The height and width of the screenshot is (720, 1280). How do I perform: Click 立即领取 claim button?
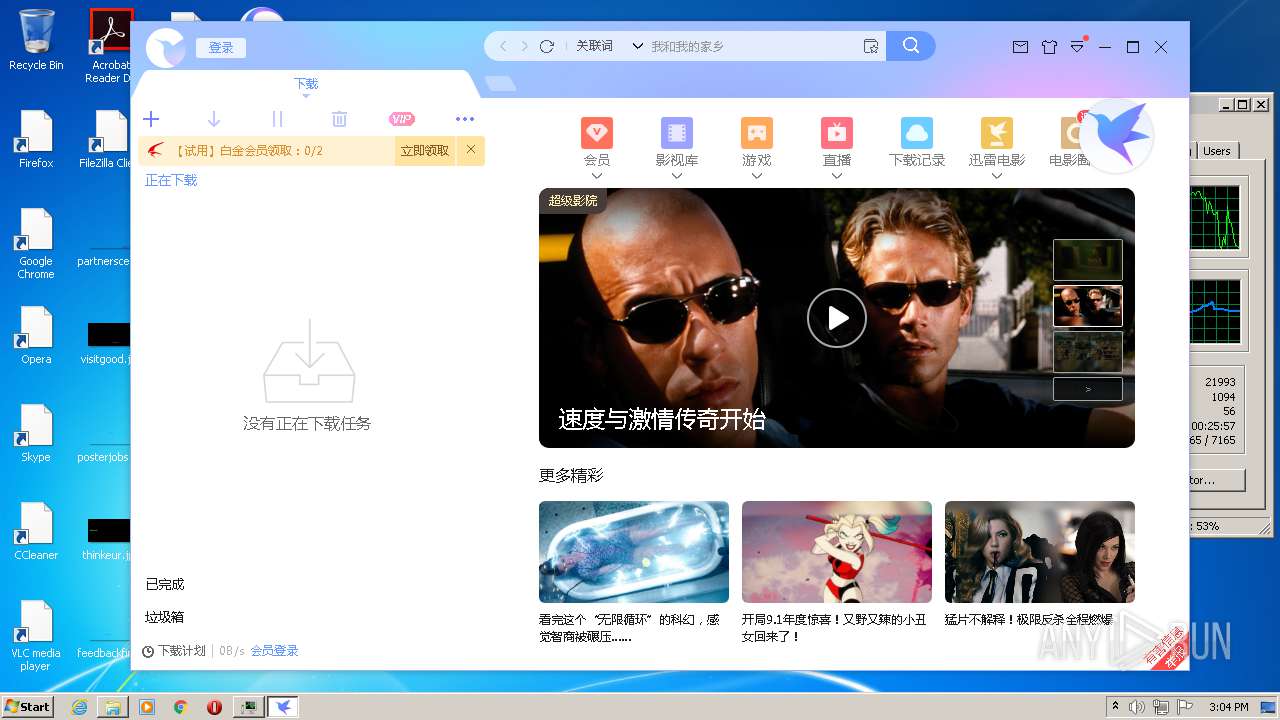click(425, 150)
